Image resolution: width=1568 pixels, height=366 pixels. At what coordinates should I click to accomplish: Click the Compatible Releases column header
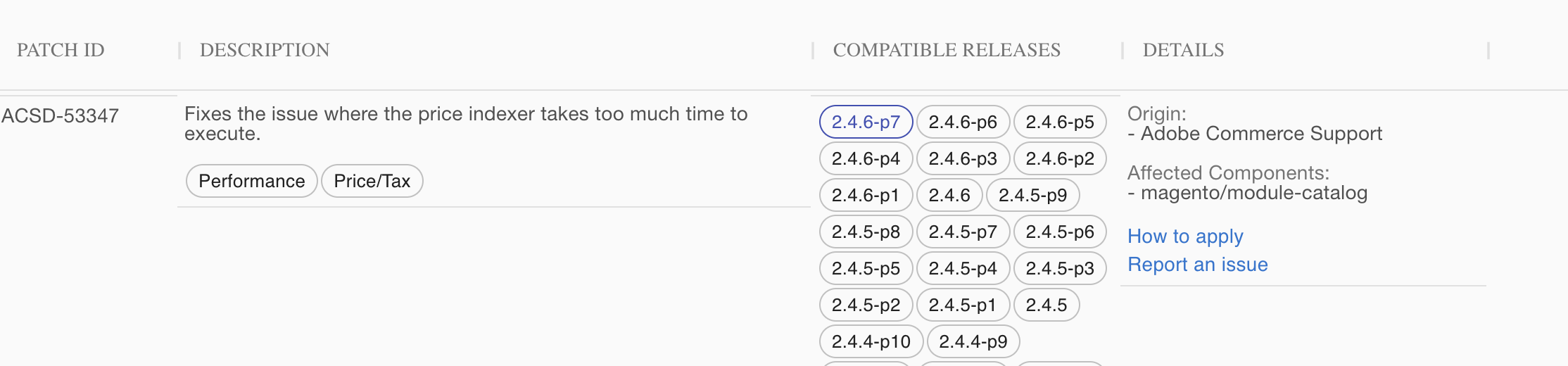tap(947, 50)
